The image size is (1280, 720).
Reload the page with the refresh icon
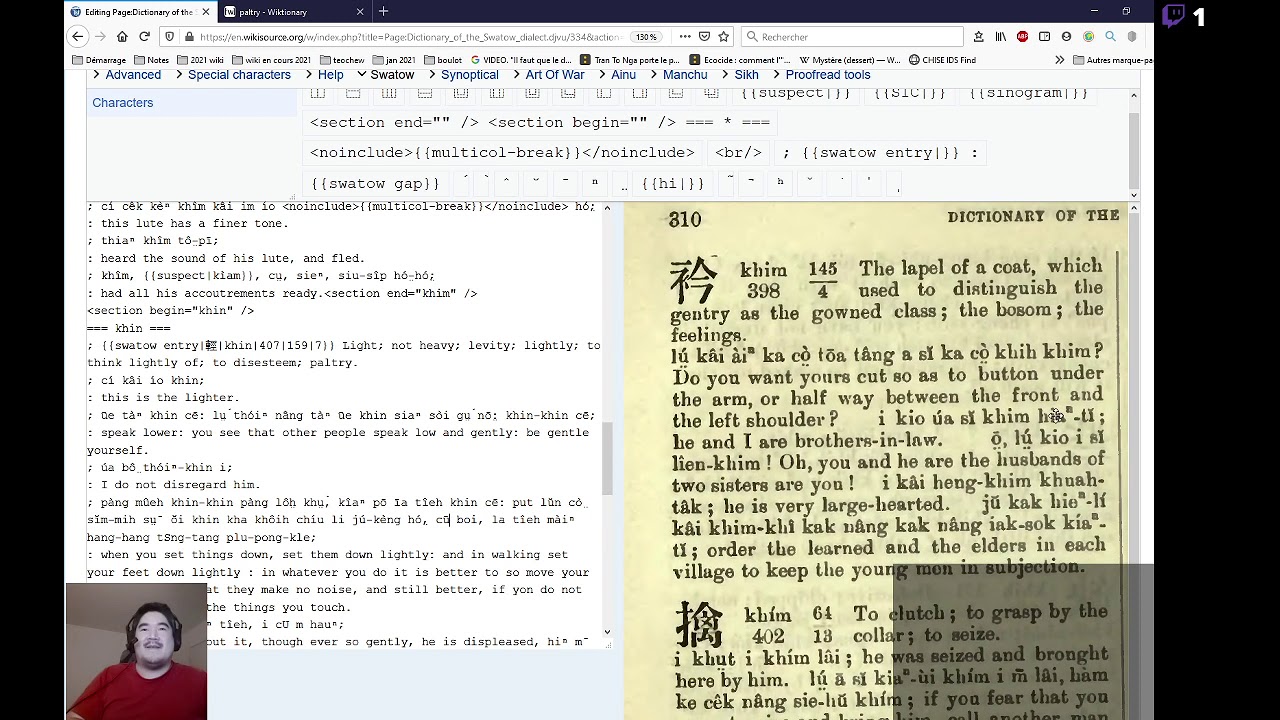144,37
